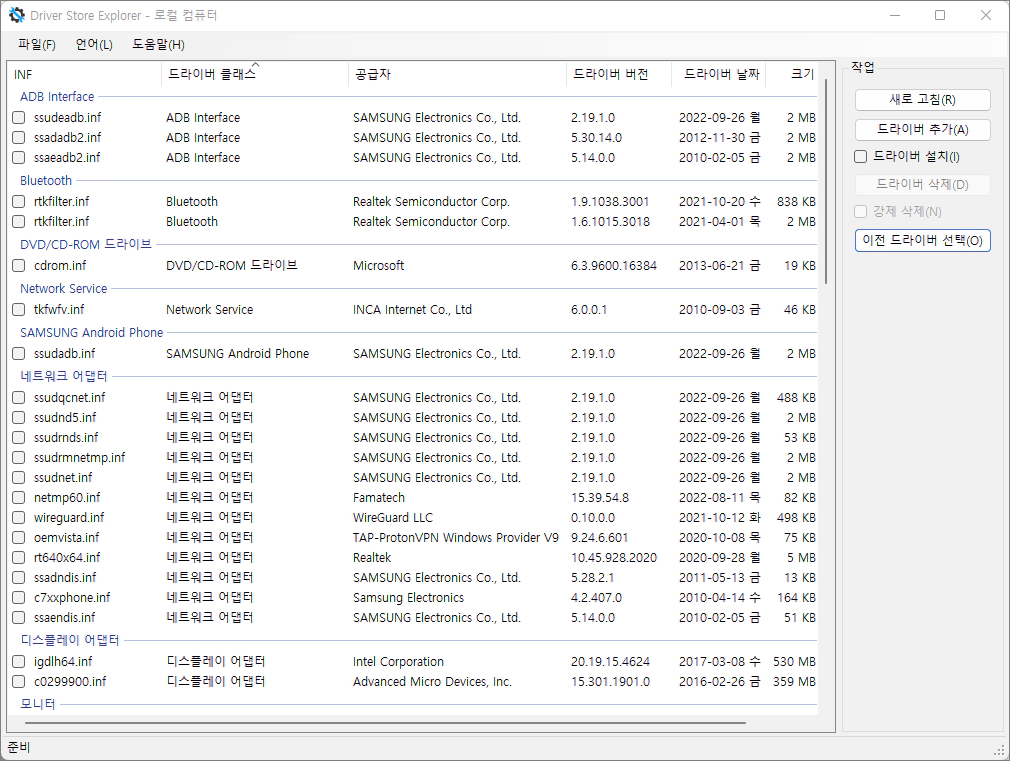Image resolution: width=1010 pixels, height=761 pixels.
Task: Sort by the INF column header
Action: pyautogui.click(x=84, y=74)
